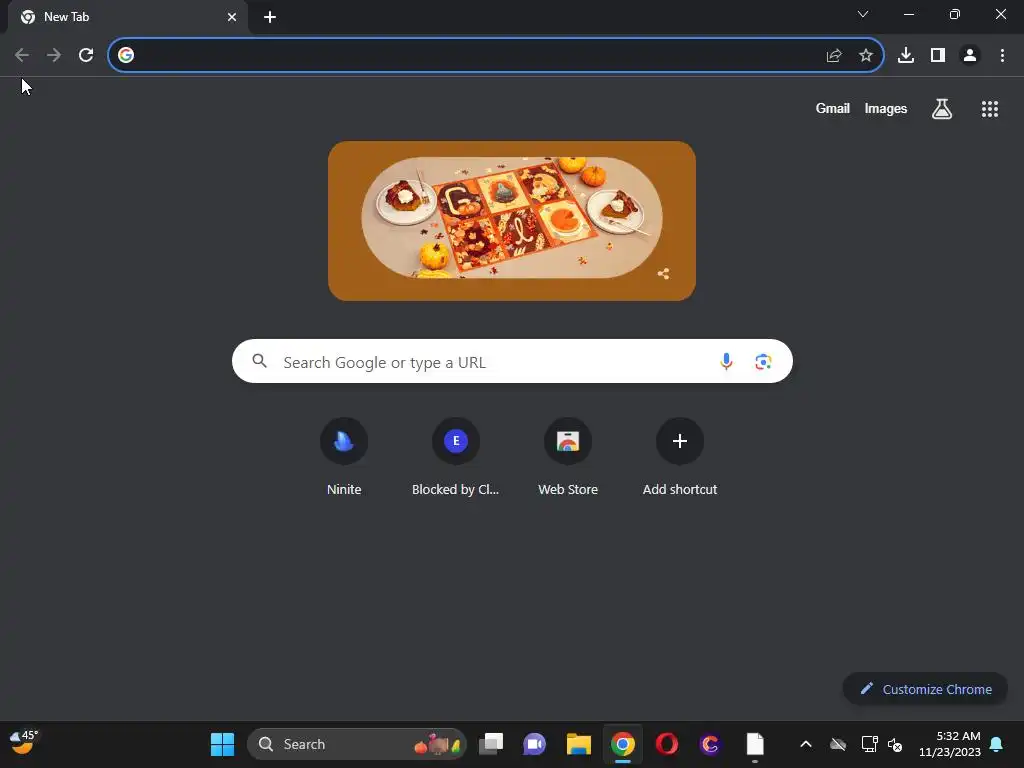
Task: Open the Images link
Action: pos(886,108)
